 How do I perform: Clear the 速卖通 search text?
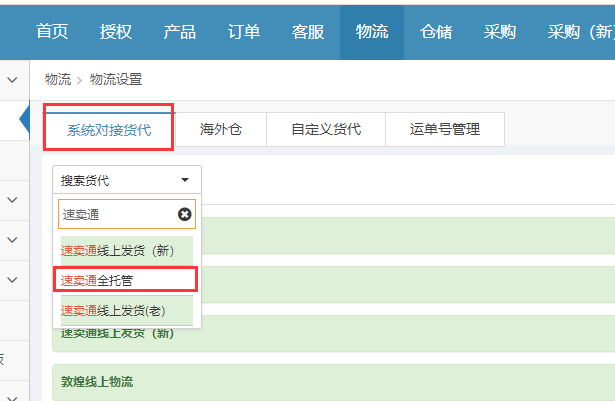[184, 215]
